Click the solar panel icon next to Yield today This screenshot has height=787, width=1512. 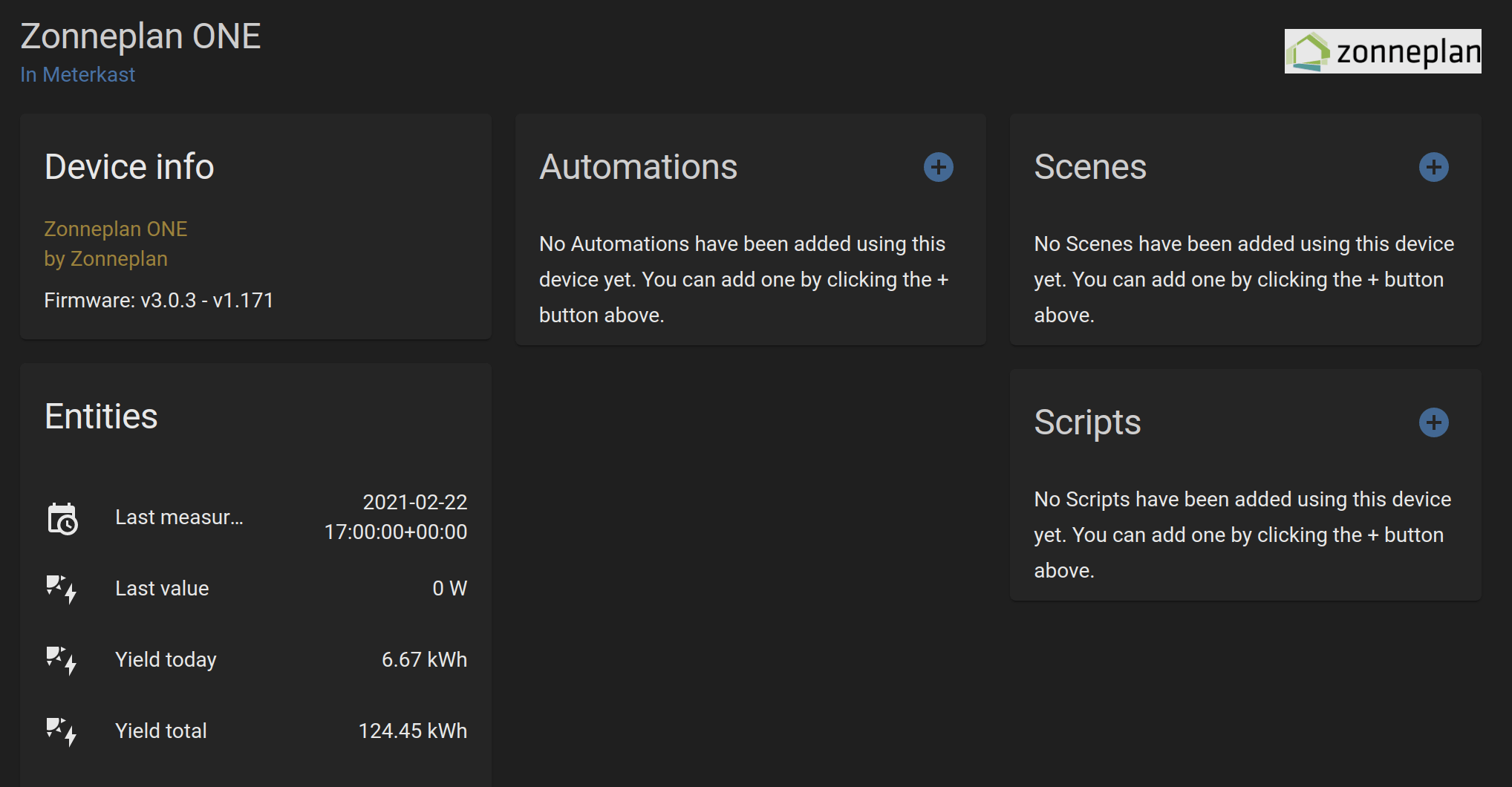point(61,660)
